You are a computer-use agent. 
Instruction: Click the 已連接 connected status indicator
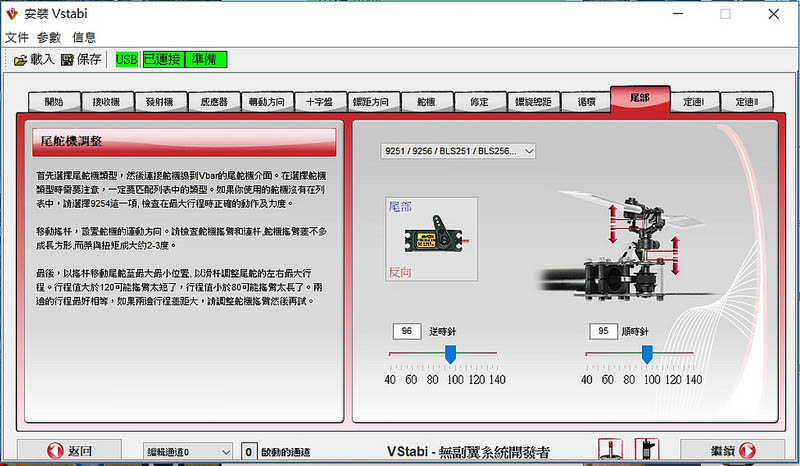[x=163, y=60]
